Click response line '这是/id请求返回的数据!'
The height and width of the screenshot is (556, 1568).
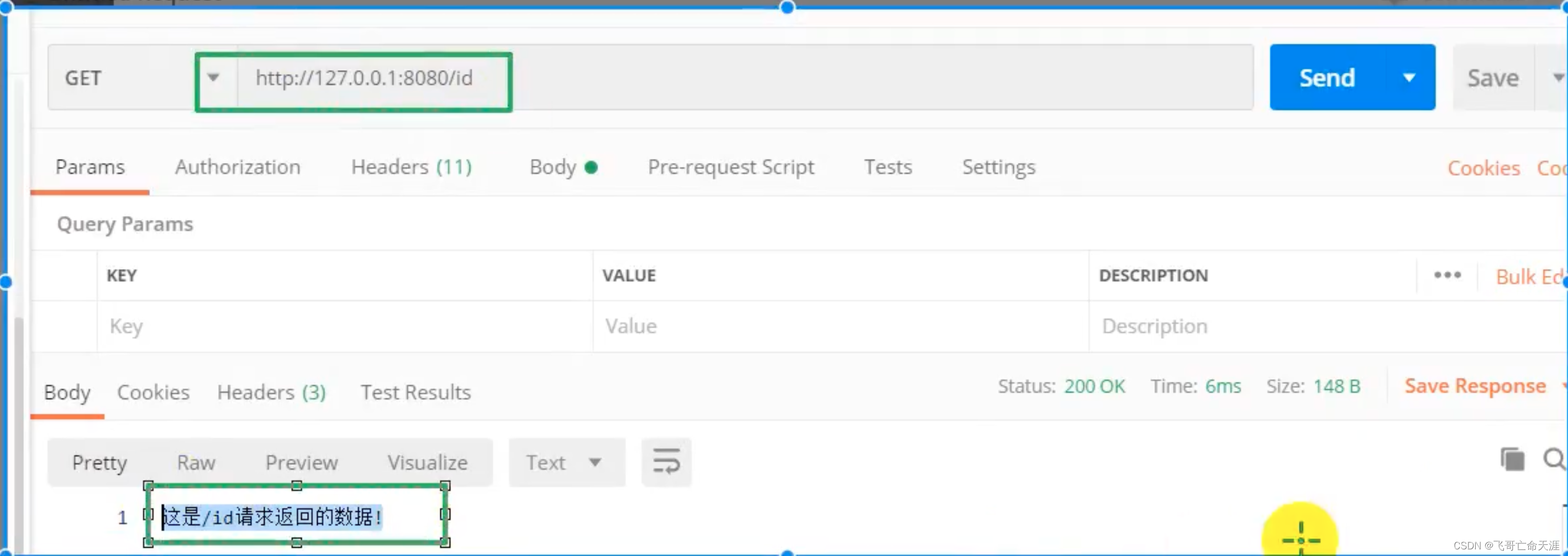pos(272,517)
